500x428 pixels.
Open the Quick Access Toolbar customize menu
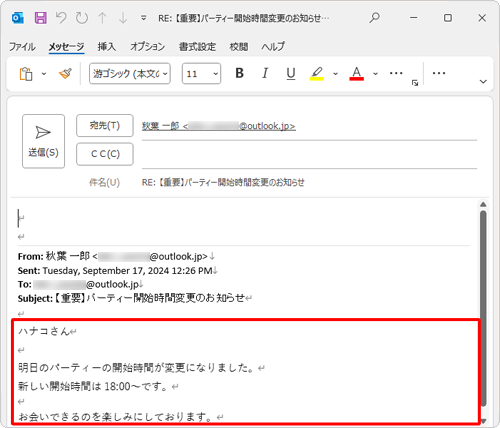coord(144,18)
